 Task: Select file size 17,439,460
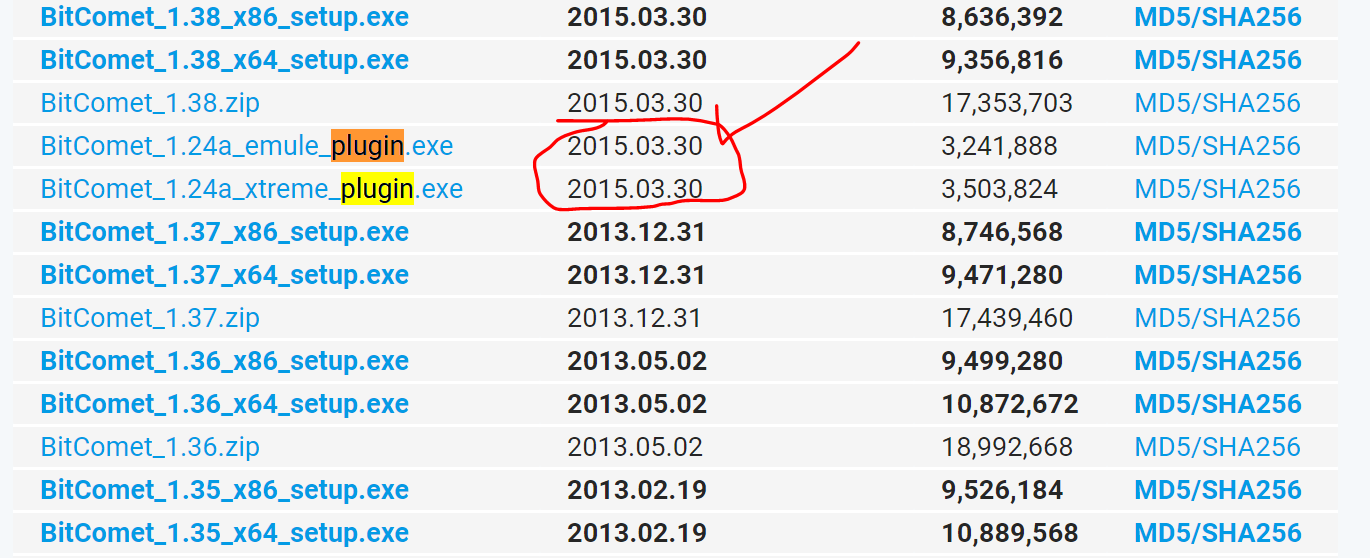(x=1007, y=318)
